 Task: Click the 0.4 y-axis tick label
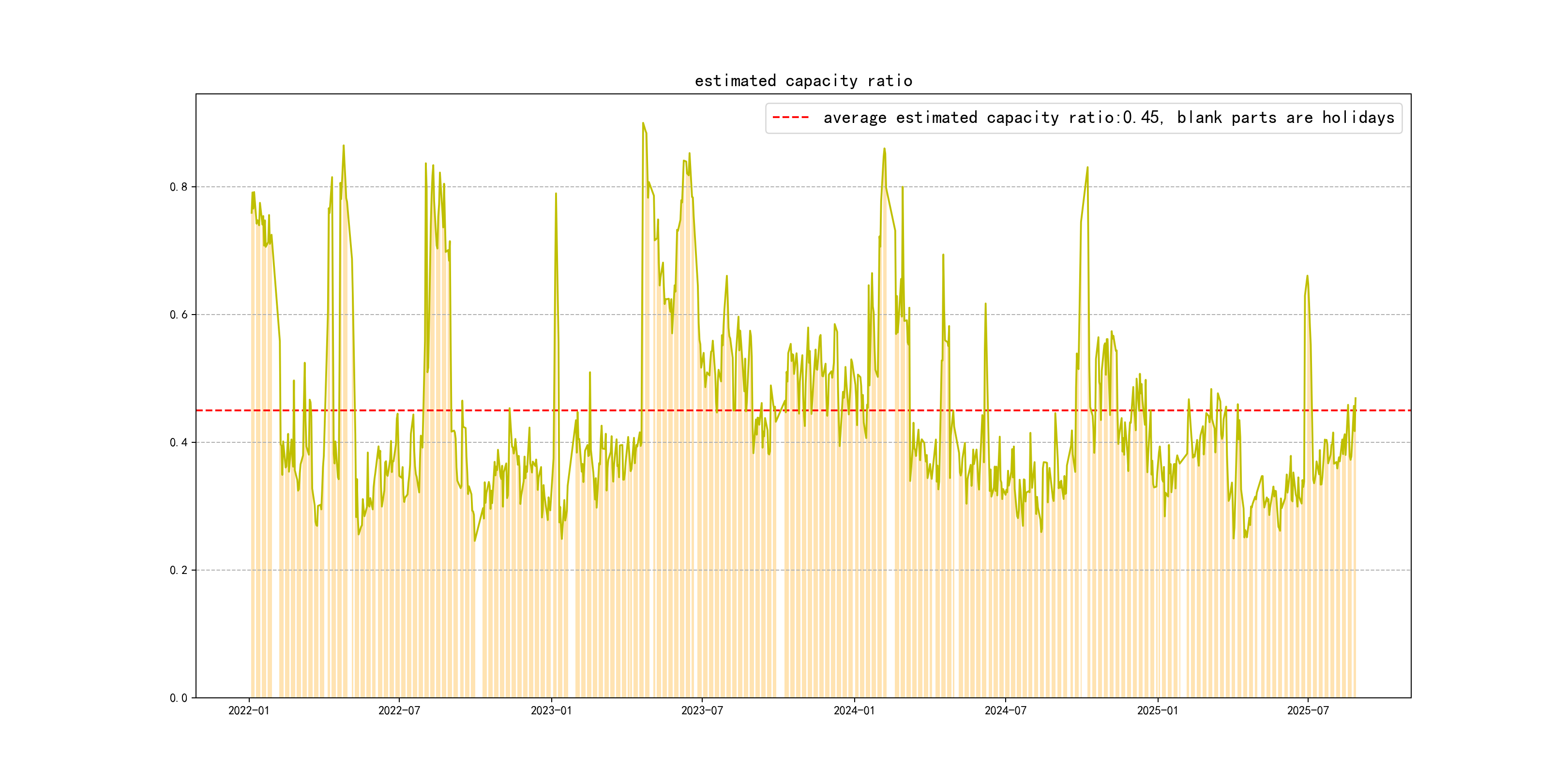click(x=179, y=442)
